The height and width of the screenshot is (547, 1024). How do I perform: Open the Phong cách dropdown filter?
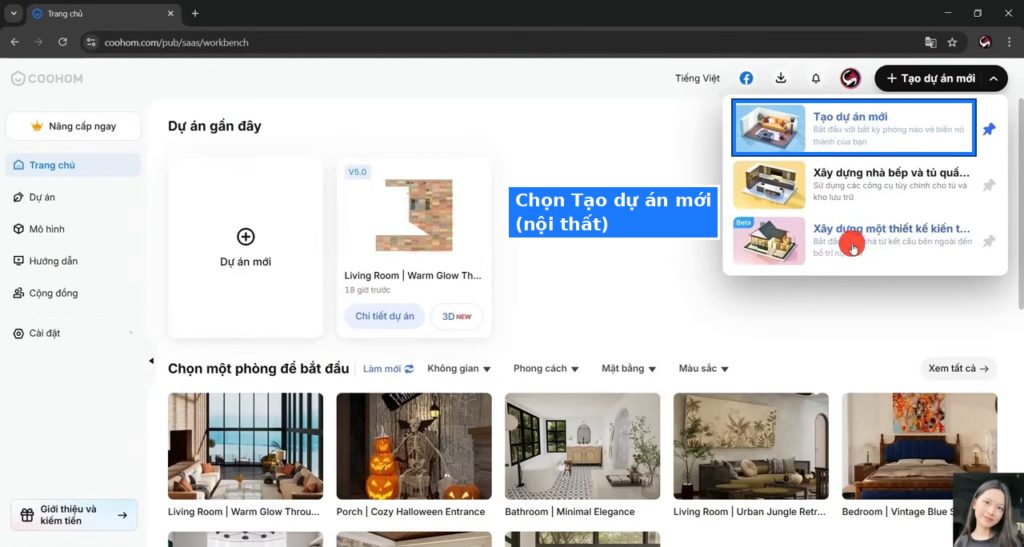546,369
